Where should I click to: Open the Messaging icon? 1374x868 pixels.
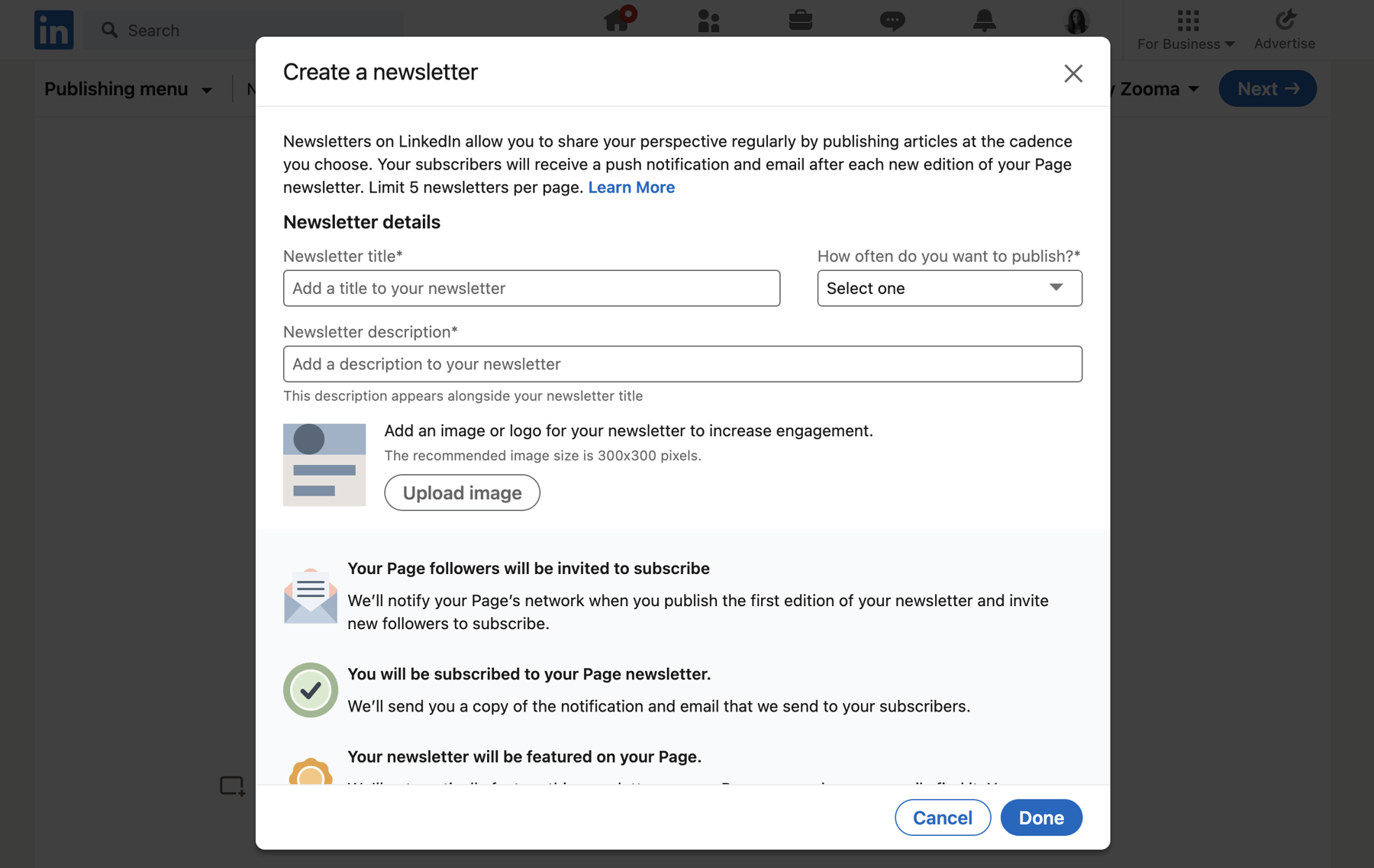click(x=892, y=21)
